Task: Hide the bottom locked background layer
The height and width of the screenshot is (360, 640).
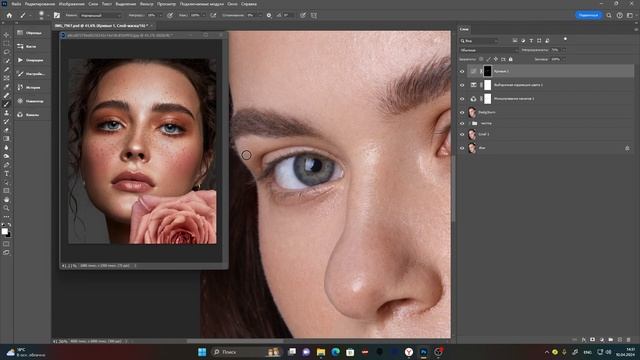Action: pyautogui.click(x=462, y=148)
